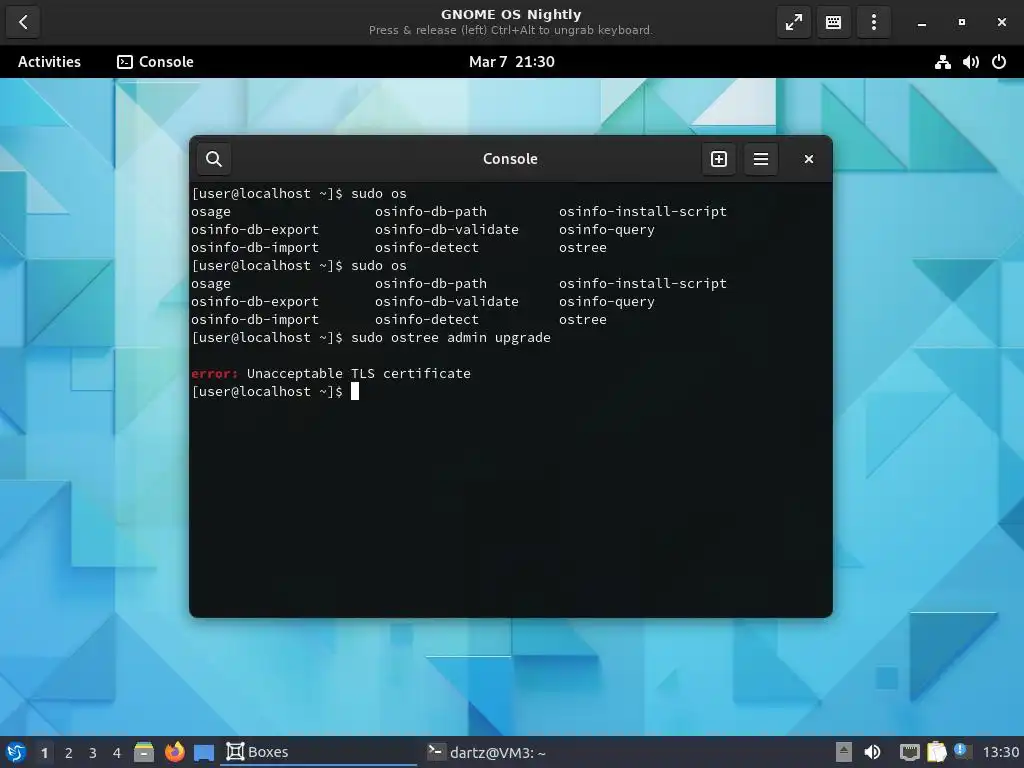
Task: Click the Console title label
Action: tap(510, 159)
